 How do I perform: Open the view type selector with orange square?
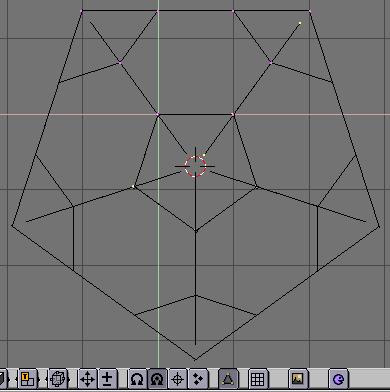(x=27, y=379)
